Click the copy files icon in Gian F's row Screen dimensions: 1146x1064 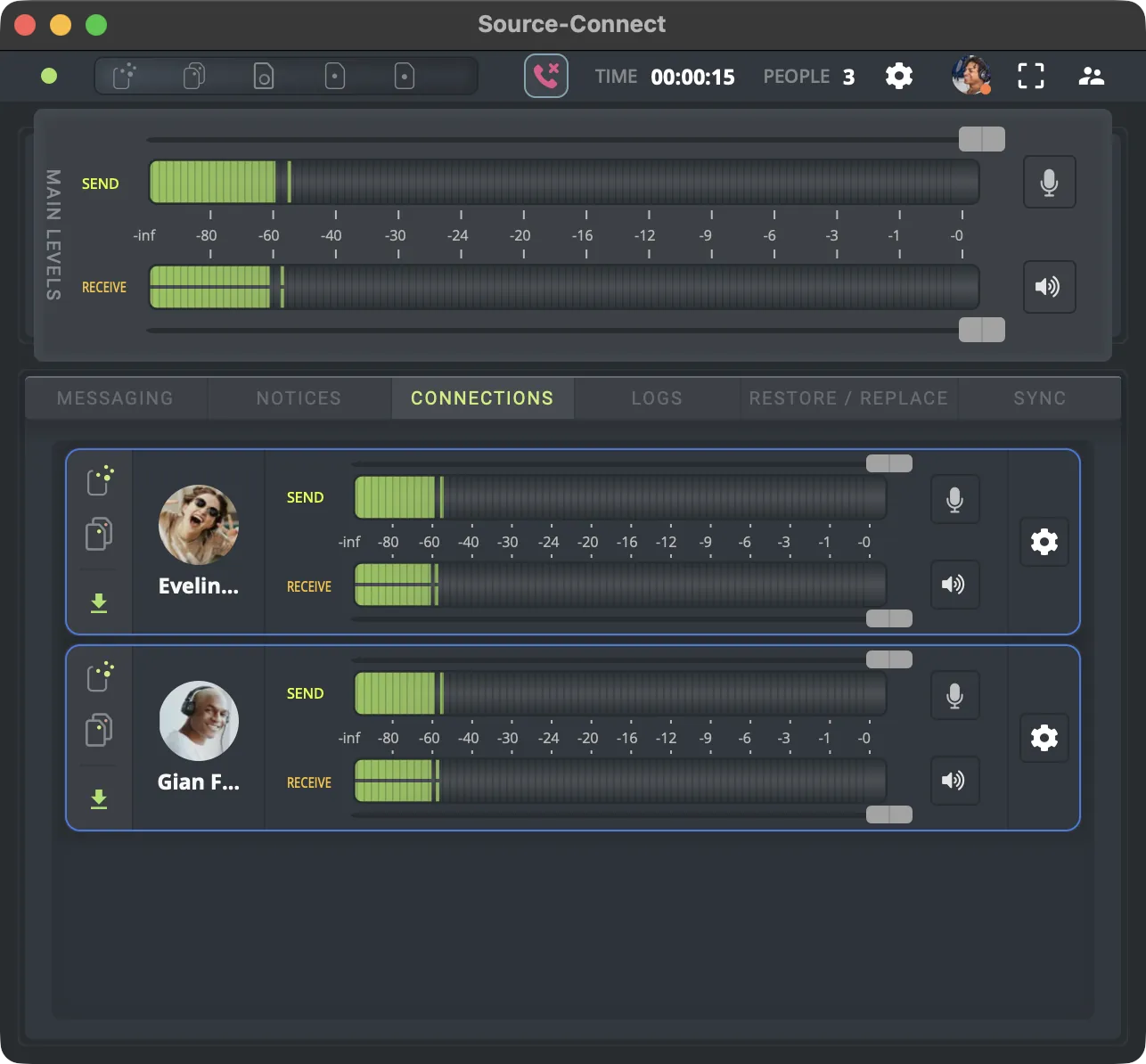tap(99, 730)
